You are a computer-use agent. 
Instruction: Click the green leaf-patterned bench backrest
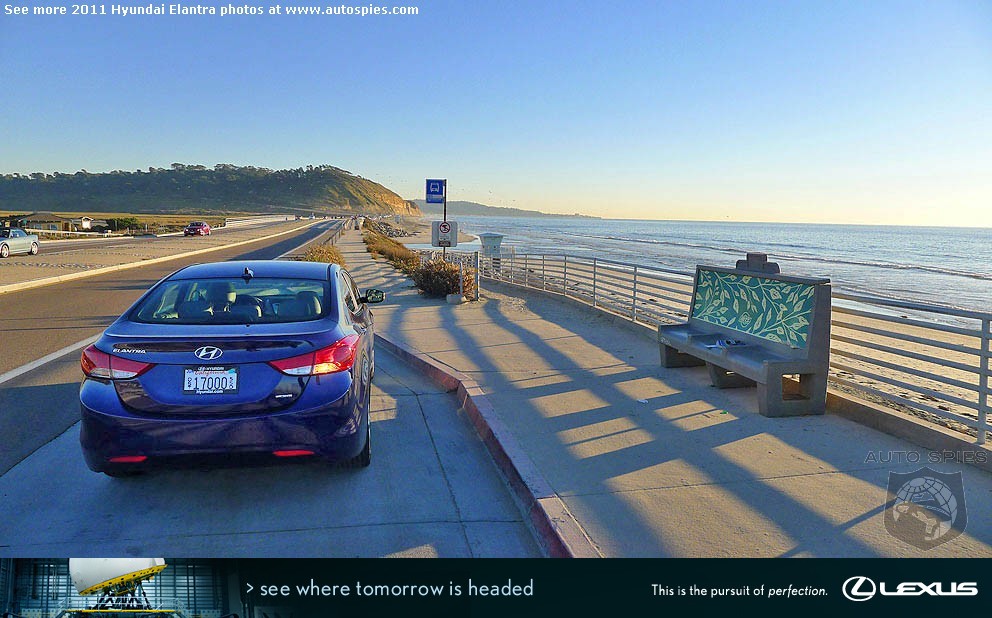click(753, 307)
